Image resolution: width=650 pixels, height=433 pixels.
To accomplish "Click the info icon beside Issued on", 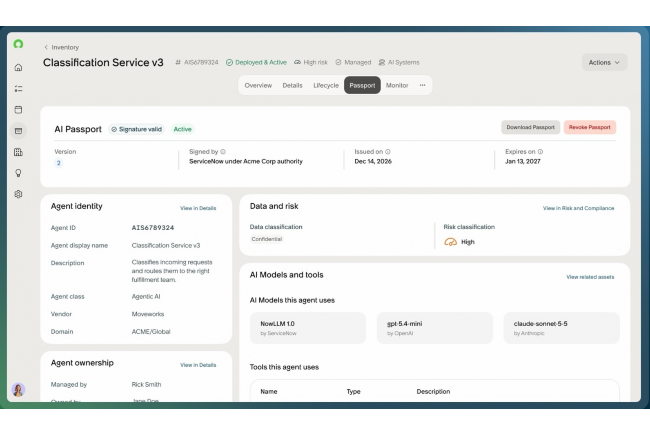I will [388, 152].
